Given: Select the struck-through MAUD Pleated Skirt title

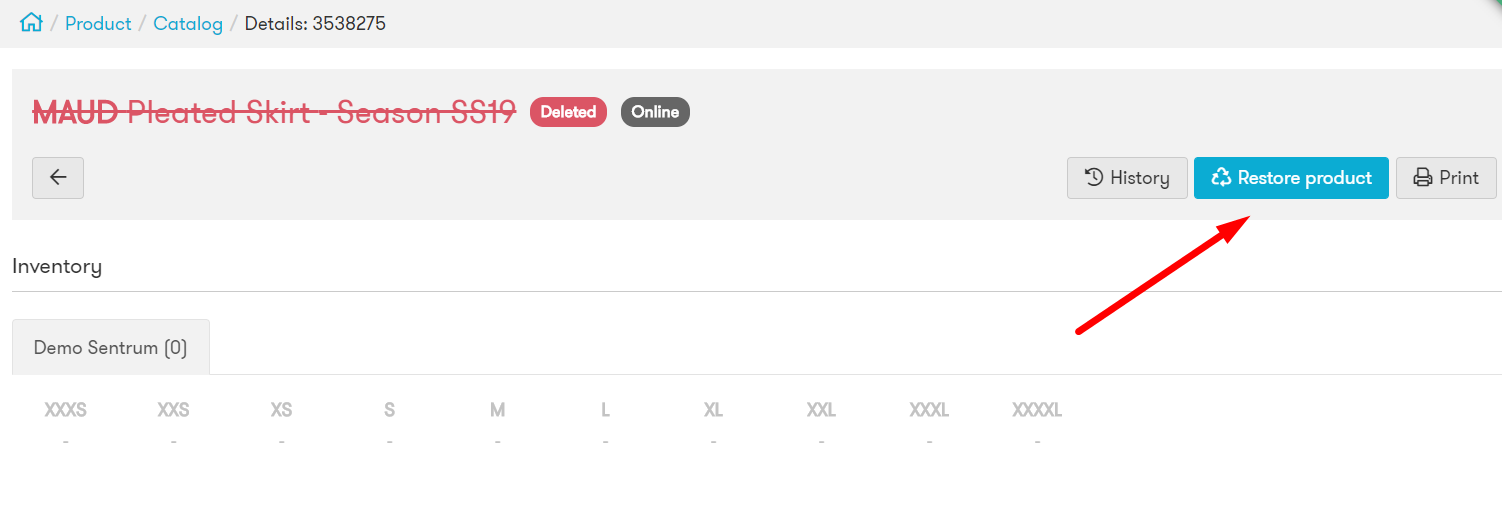Looking at the screenshot, I should coord(274,112).
